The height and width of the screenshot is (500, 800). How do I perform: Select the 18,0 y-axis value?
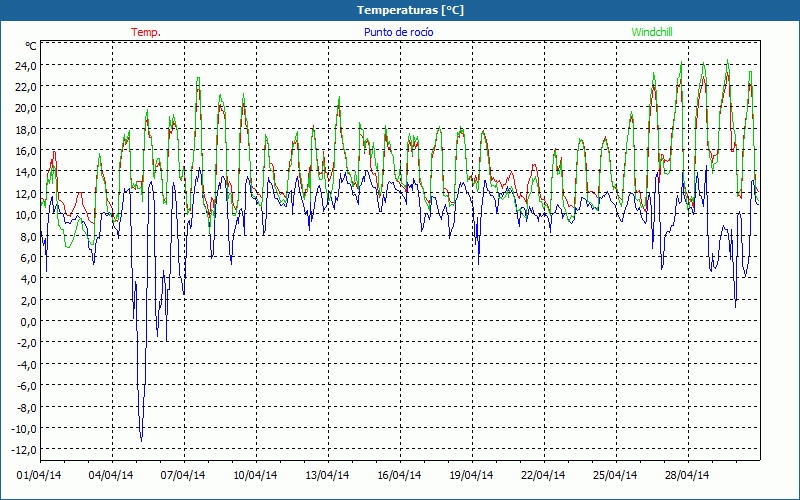click(27, 130)
